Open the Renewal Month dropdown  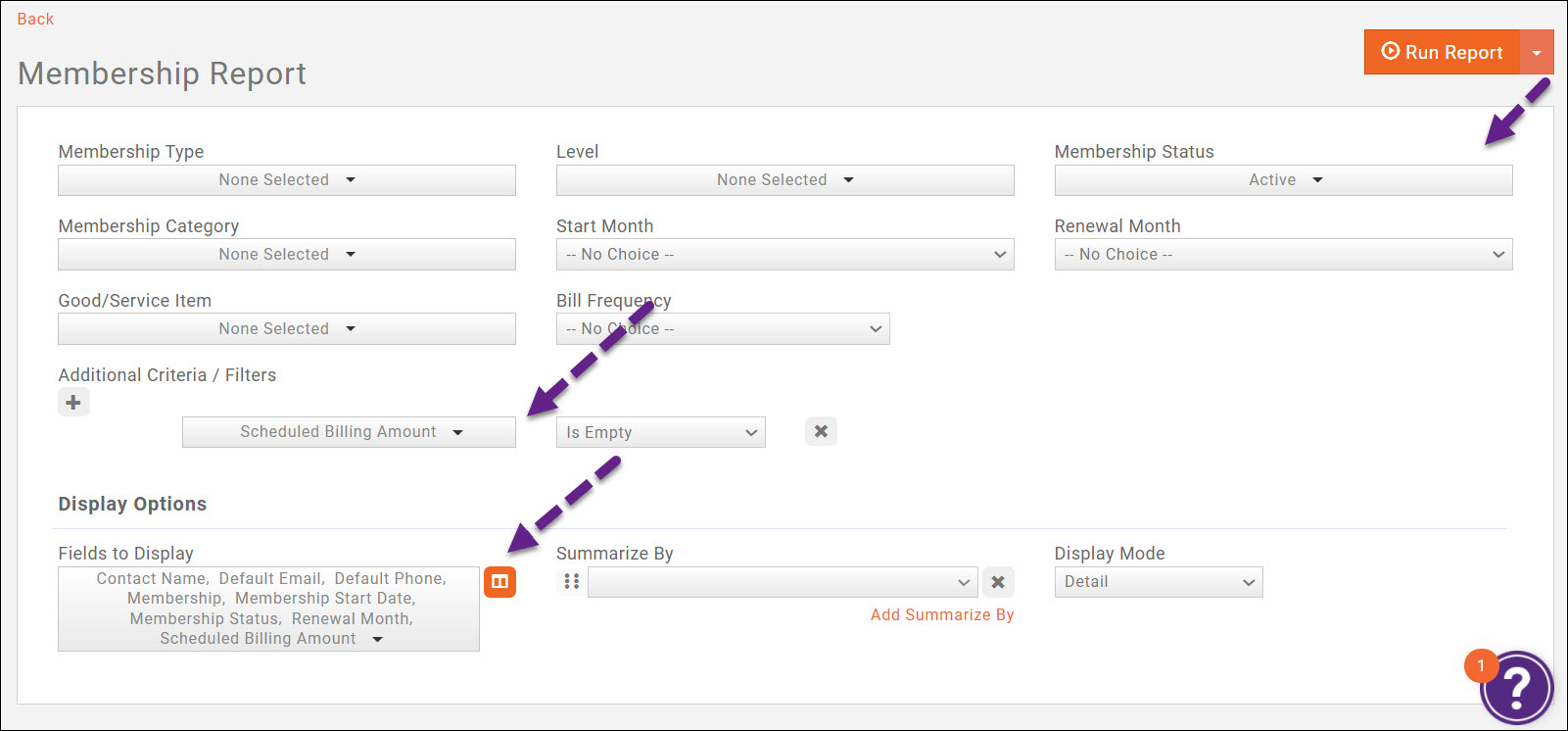pyautogui.click(x=1283, y=254)
